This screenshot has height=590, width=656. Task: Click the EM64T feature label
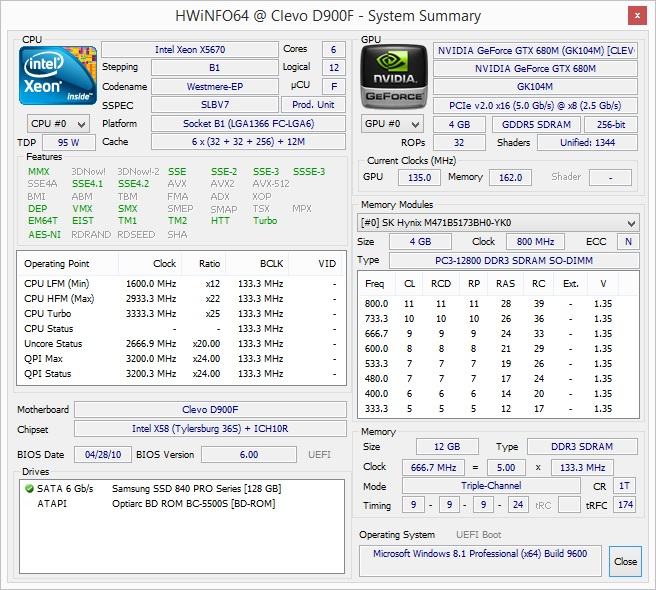click(43, 221)
